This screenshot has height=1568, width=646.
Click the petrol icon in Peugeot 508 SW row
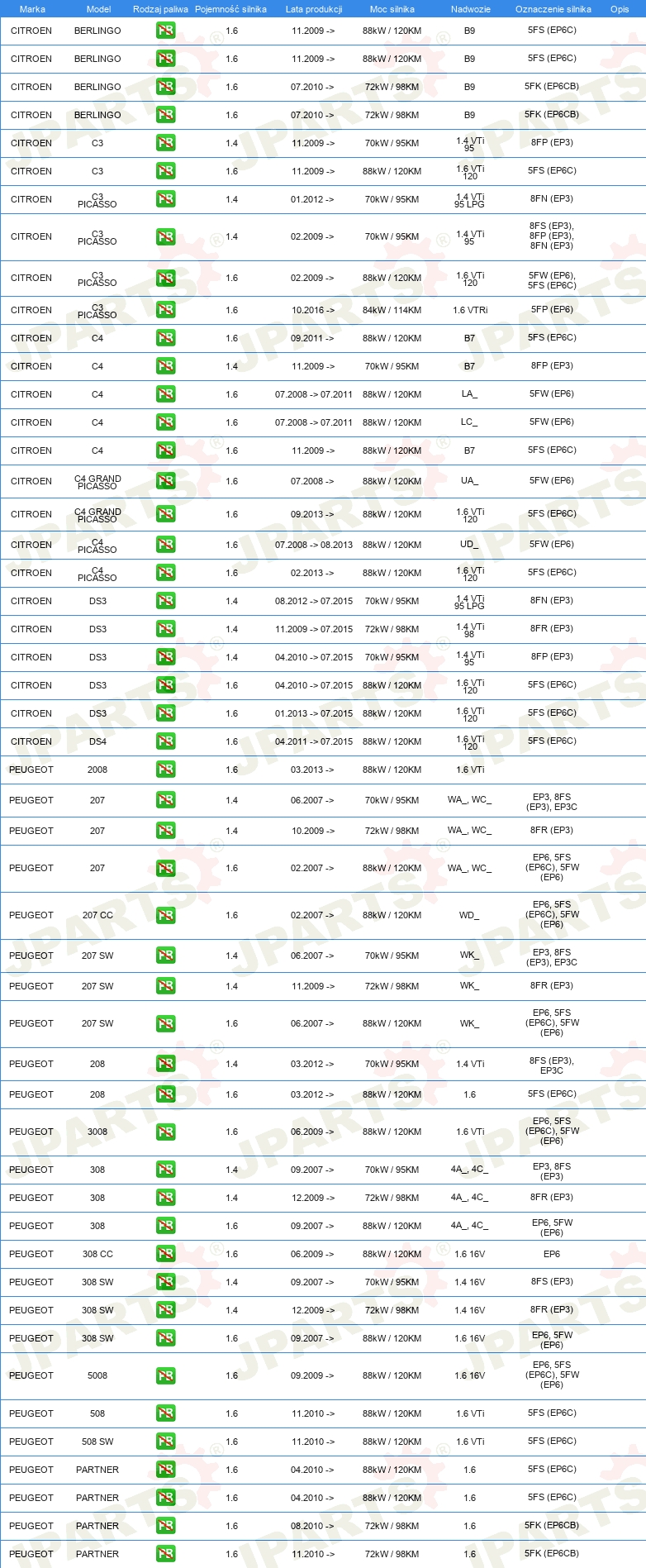tap(165, 1442)
